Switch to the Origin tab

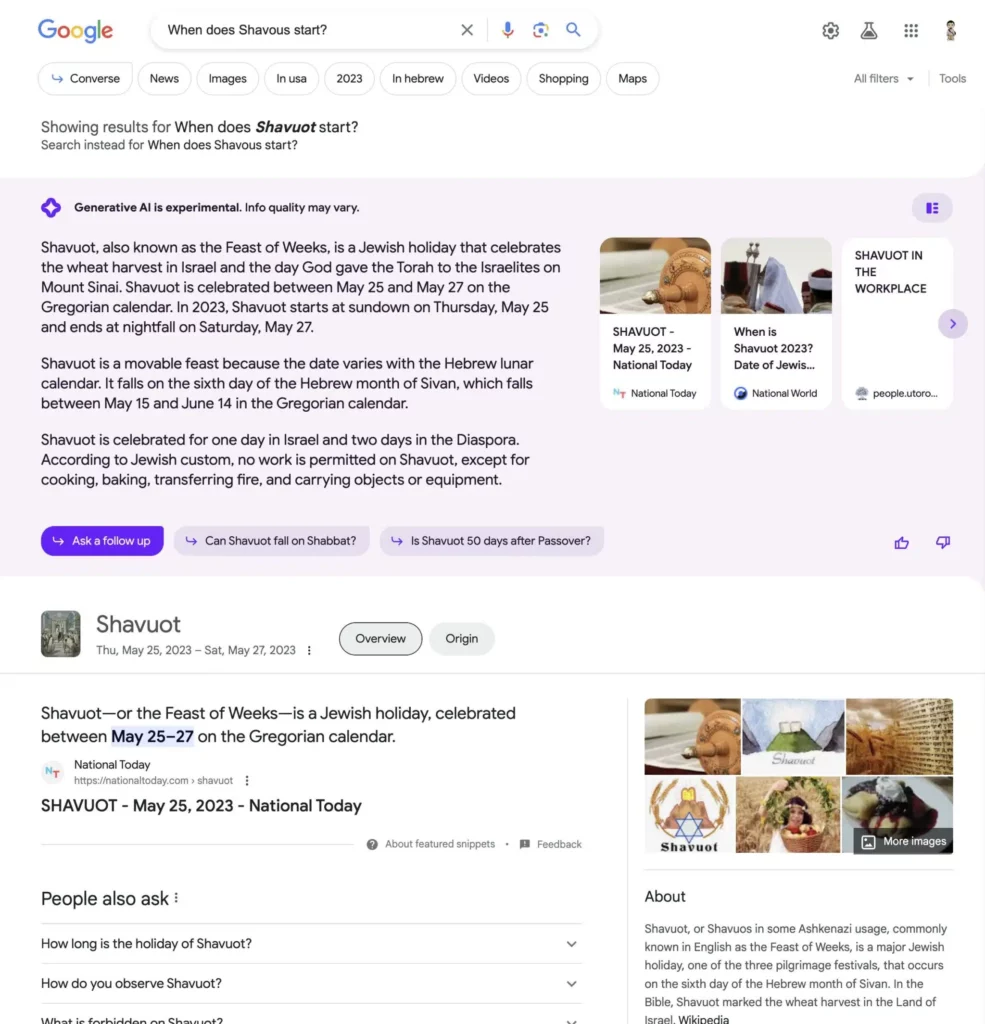(461, 639)
